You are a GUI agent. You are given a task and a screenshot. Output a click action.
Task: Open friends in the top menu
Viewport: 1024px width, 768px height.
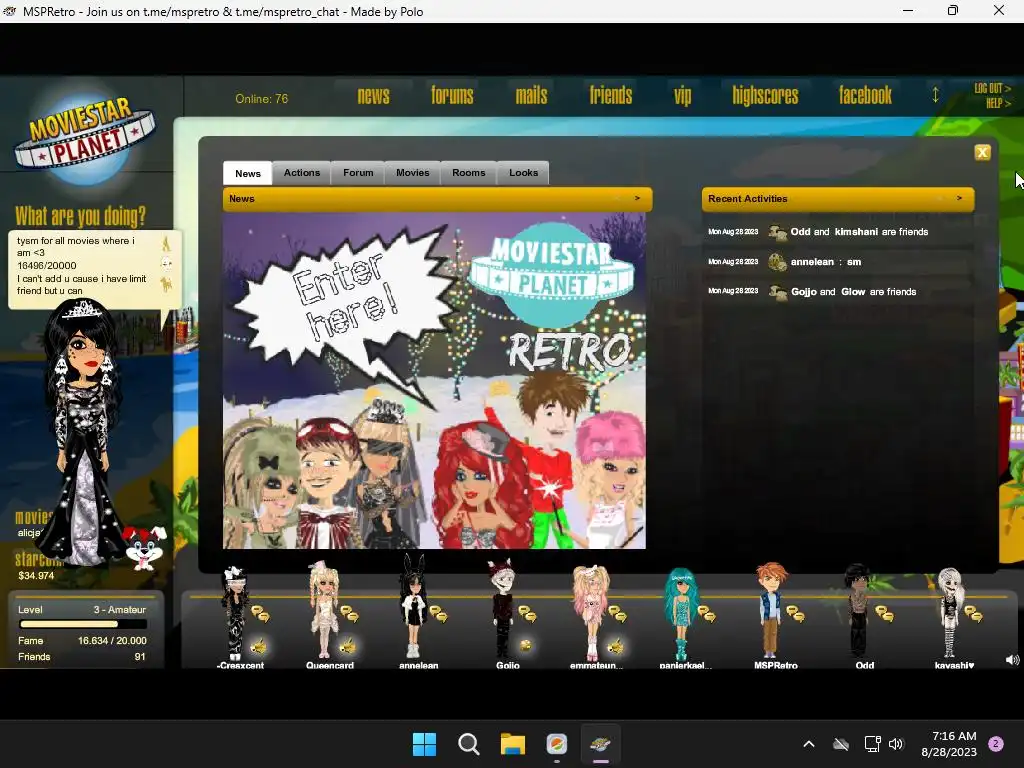(x=611, y=95)
